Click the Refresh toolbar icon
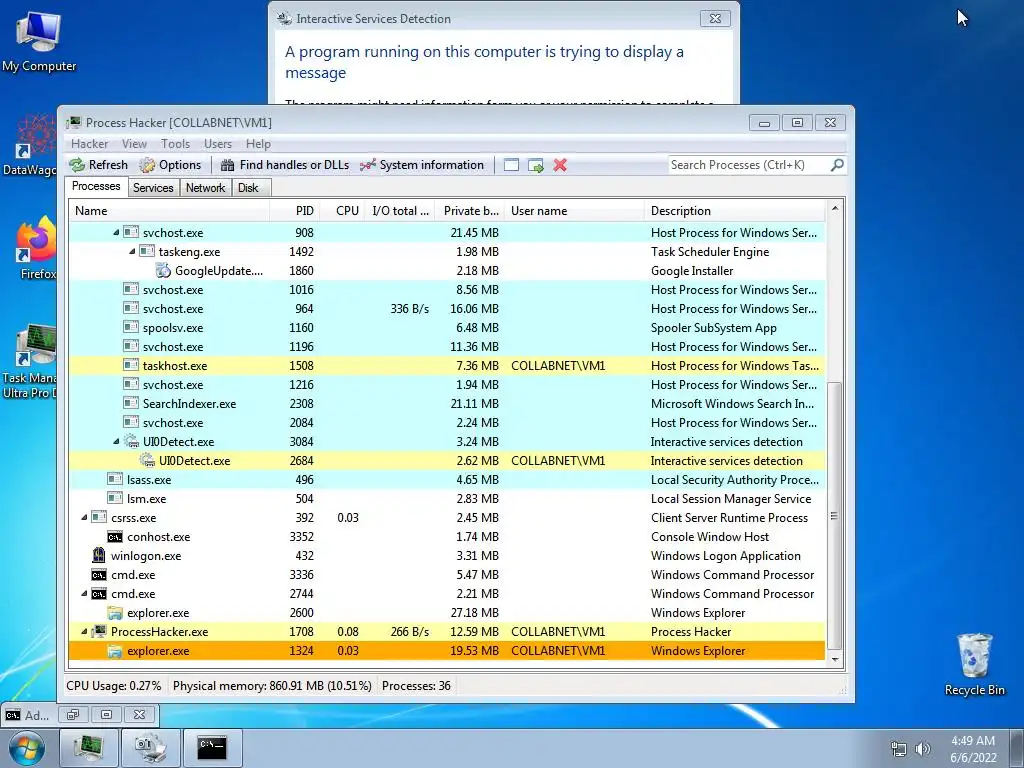 click(77, 165)
